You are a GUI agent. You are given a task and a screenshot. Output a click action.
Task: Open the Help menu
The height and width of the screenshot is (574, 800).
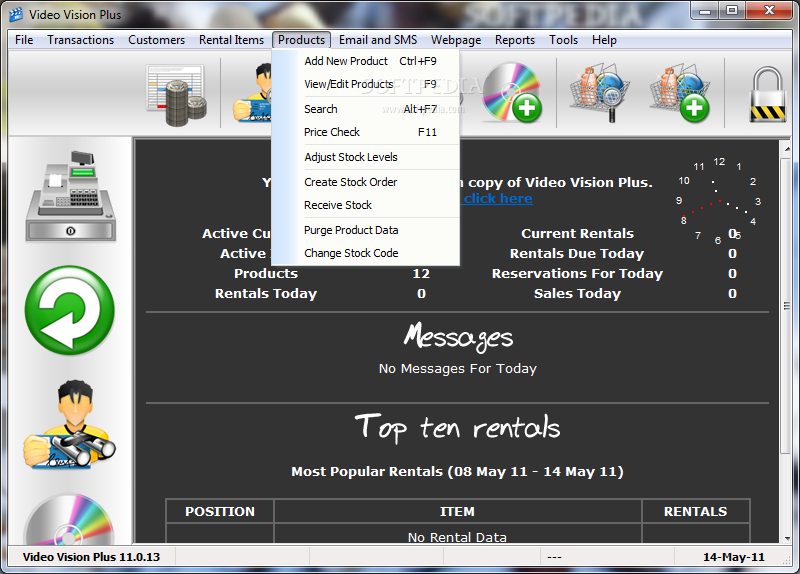(604, 40)
